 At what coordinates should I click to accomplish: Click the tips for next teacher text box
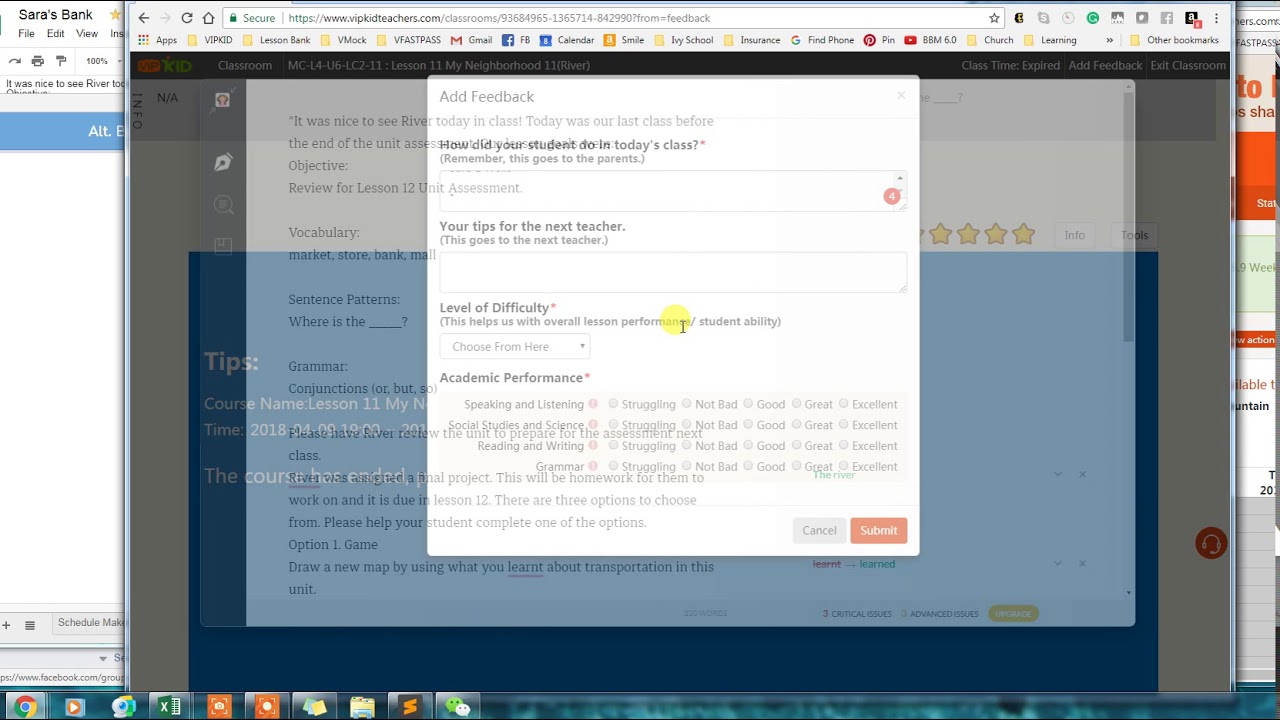[x=673, y=272]
